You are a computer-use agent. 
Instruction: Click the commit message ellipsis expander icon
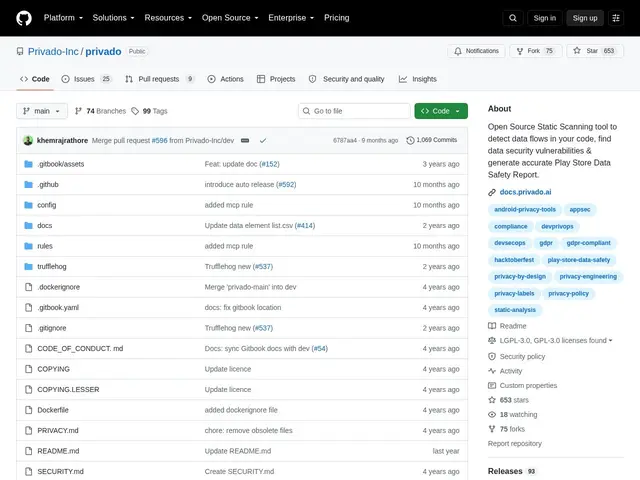pyautogui.click(x=245, y=140)
